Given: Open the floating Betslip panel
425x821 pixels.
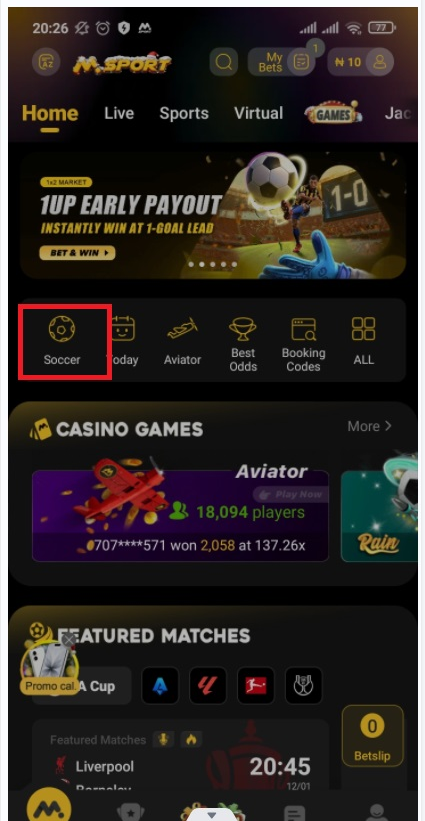Looking at the screenshot, I should tap(372, 736).
